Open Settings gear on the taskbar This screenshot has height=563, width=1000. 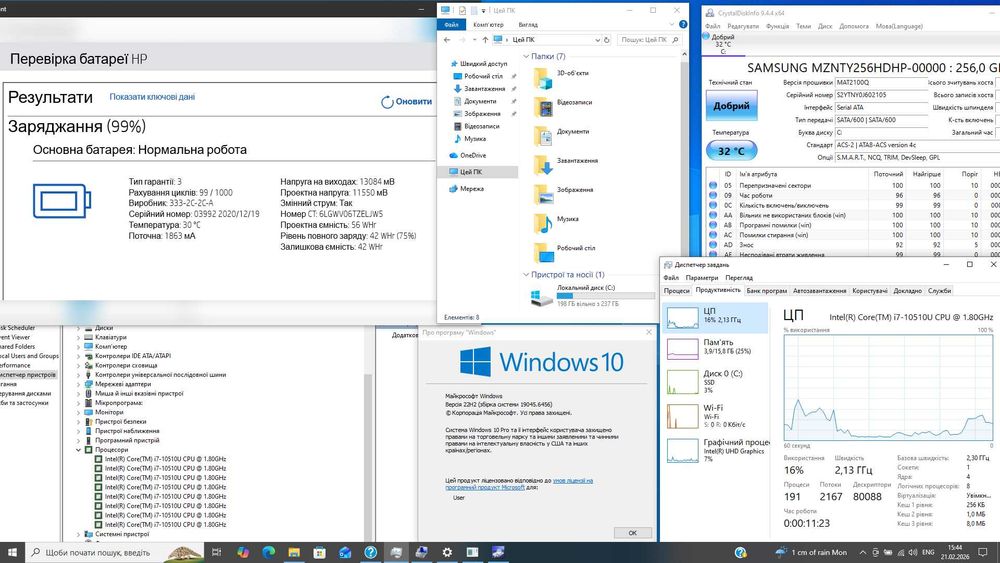(x=447, y=552)
